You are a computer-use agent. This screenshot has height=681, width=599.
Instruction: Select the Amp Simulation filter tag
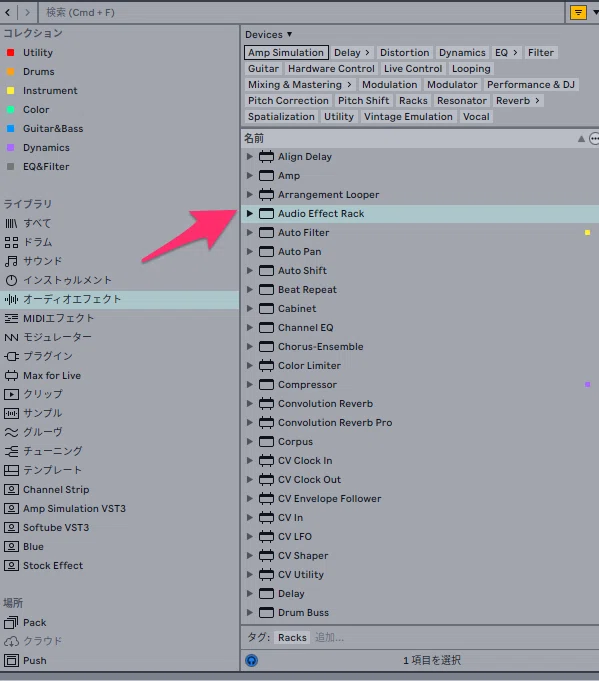286,53
